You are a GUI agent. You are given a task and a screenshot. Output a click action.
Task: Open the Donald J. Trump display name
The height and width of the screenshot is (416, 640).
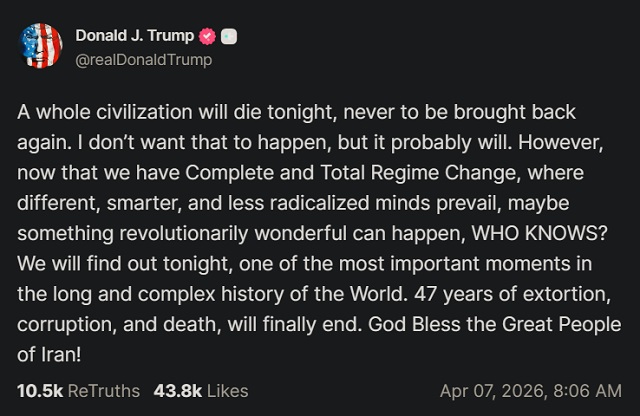136,37
